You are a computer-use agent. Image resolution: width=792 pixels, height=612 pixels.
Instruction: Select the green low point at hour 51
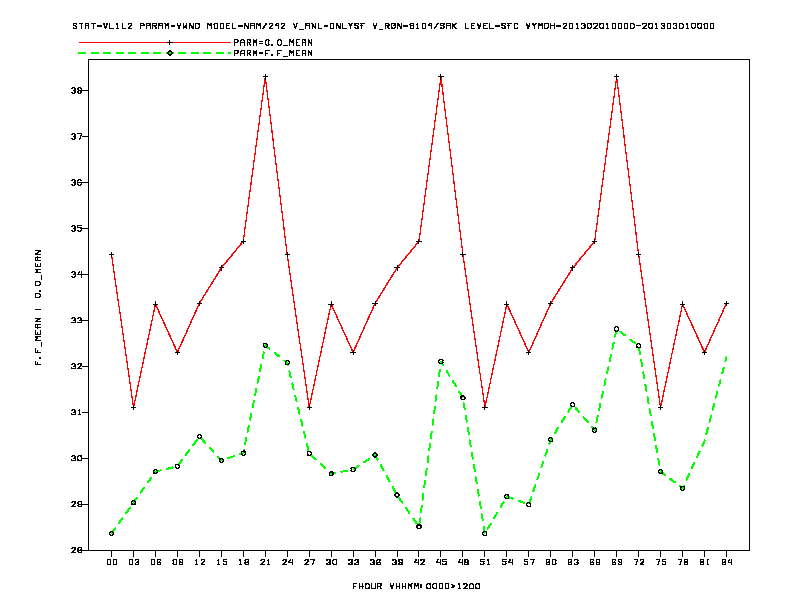(x=485, y=533)
